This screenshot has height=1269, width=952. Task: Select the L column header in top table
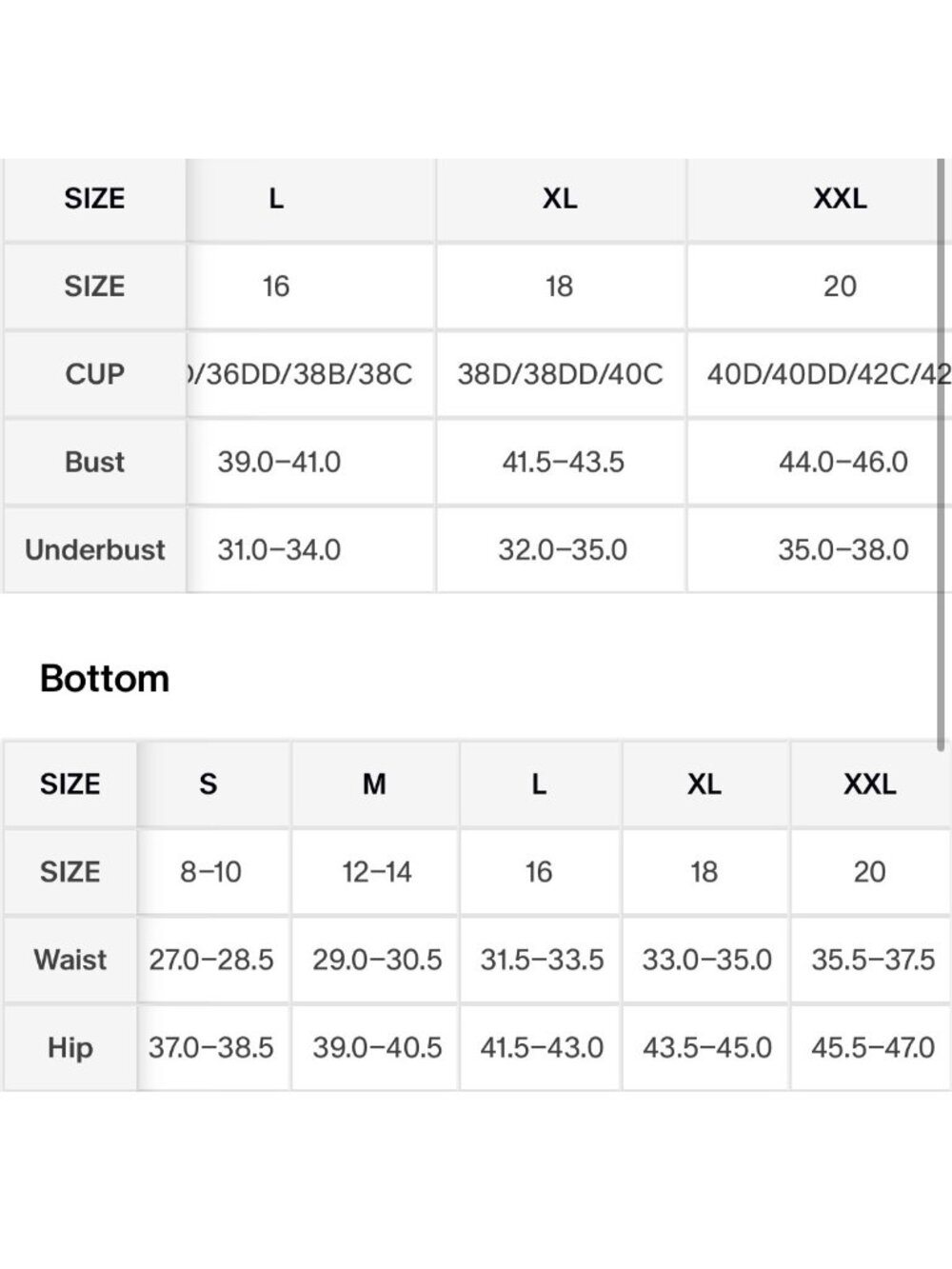(276, 199)
